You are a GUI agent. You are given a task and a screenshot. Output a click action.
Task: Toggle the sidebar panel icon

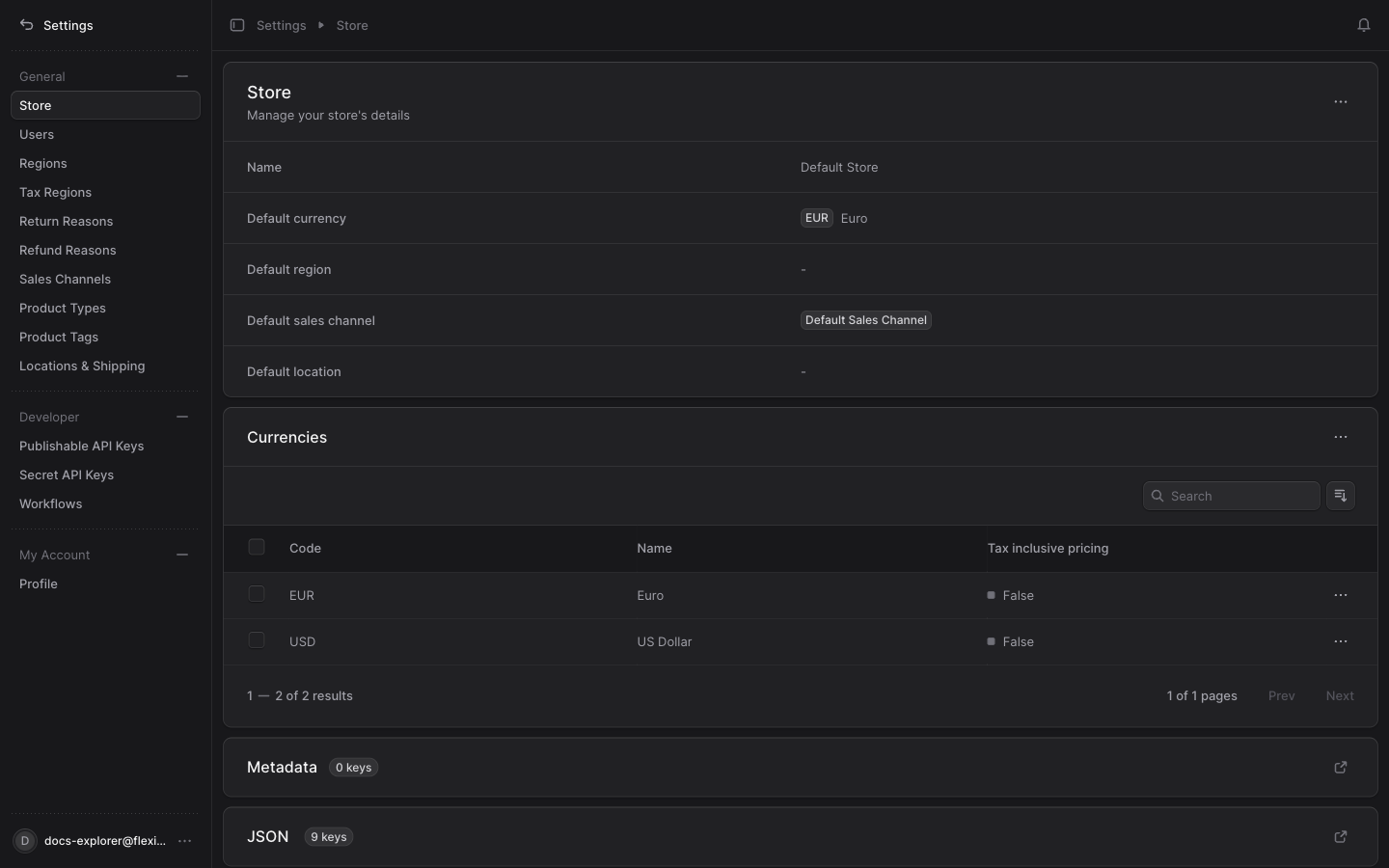tap(237, 25)
